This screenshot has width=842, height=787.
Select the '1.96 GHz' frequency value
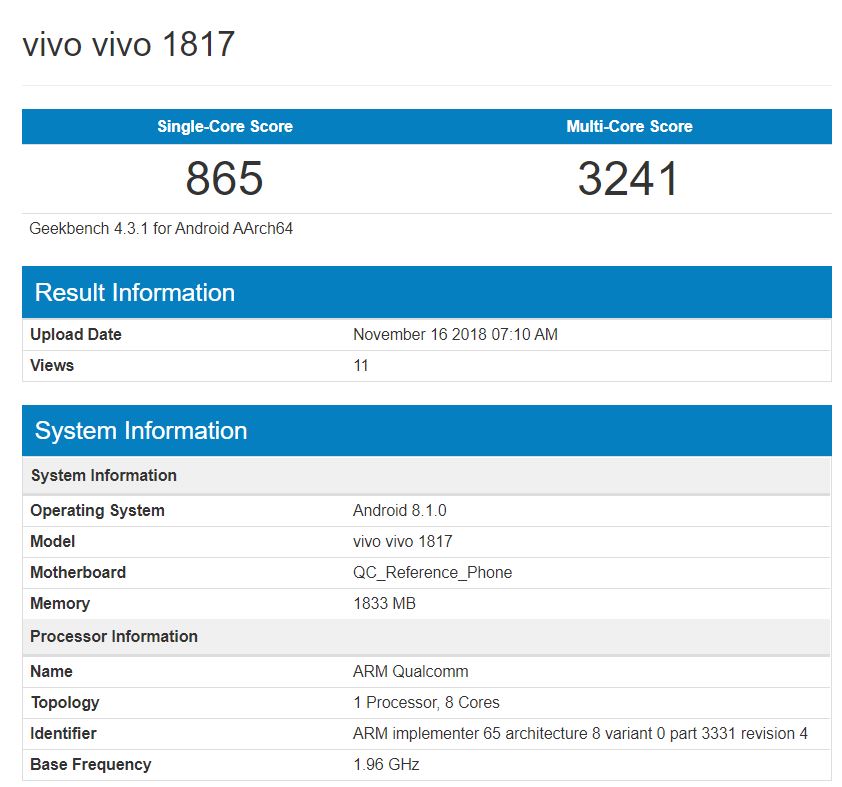(386, 764)
